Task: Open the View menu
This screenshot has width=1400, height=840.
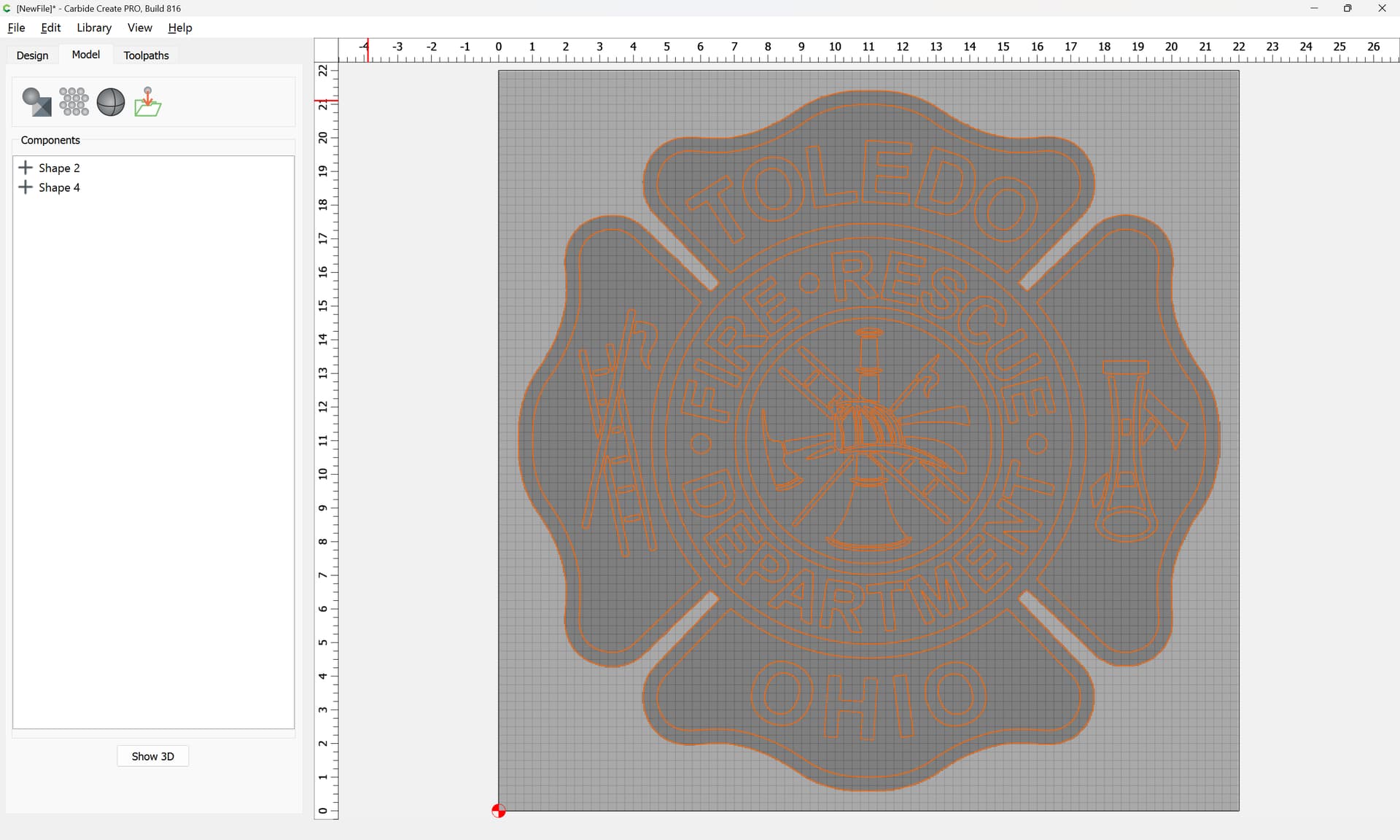Action: [139, 28]
